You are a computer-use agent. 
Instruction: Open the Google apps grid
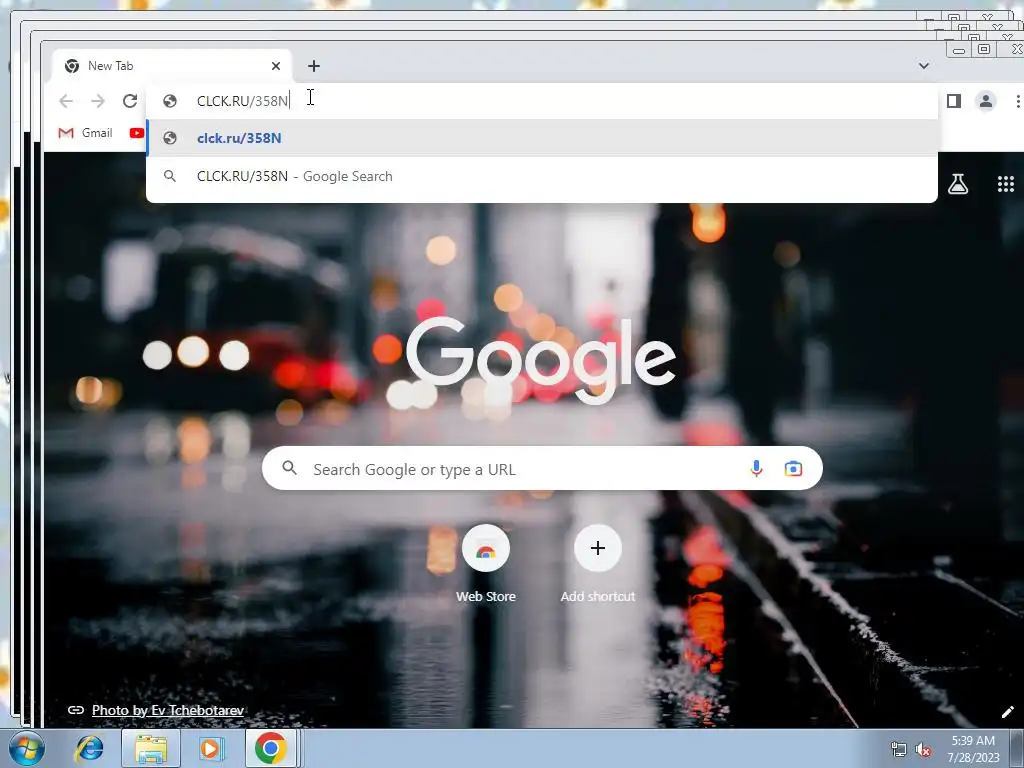pos(1006,184)
